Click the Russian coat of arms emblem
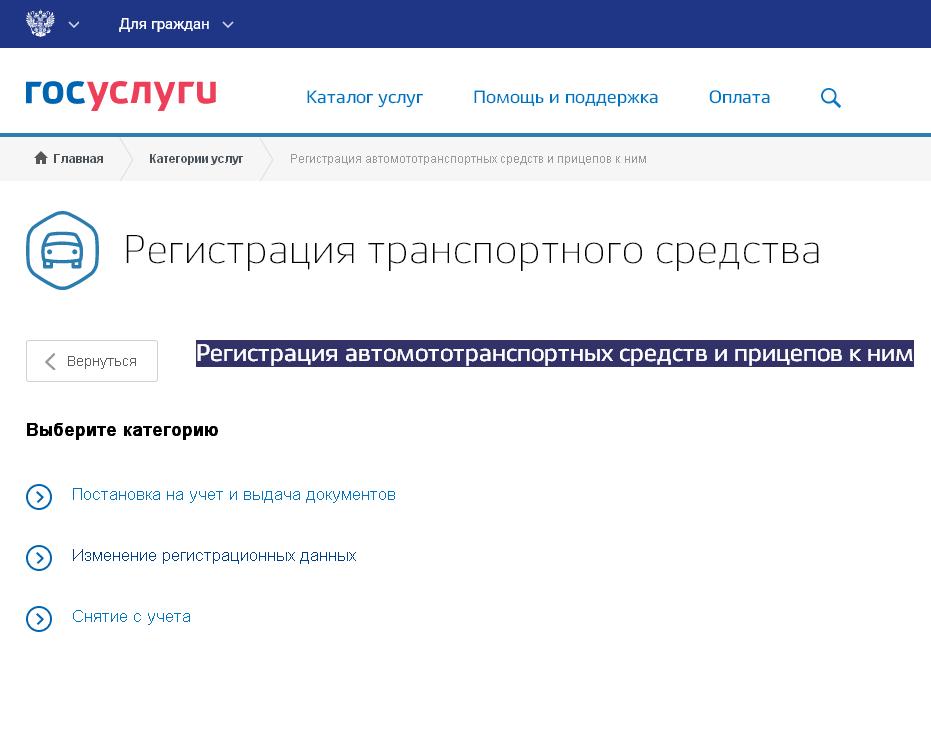This screenshot has width=931, height=729. point(40,24)
